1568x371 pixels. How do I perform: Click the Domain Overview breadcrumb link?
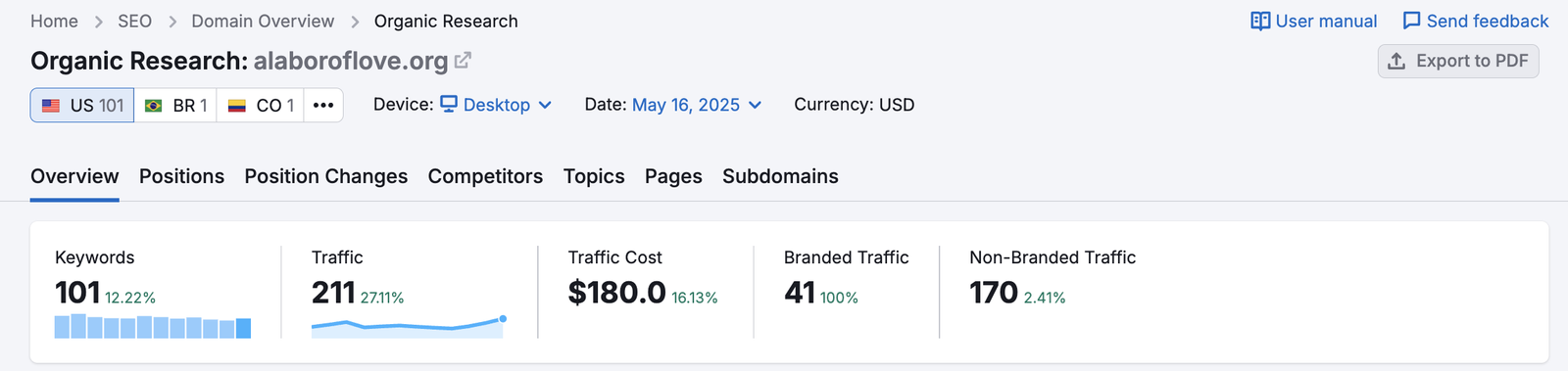(x=263, y=21)
